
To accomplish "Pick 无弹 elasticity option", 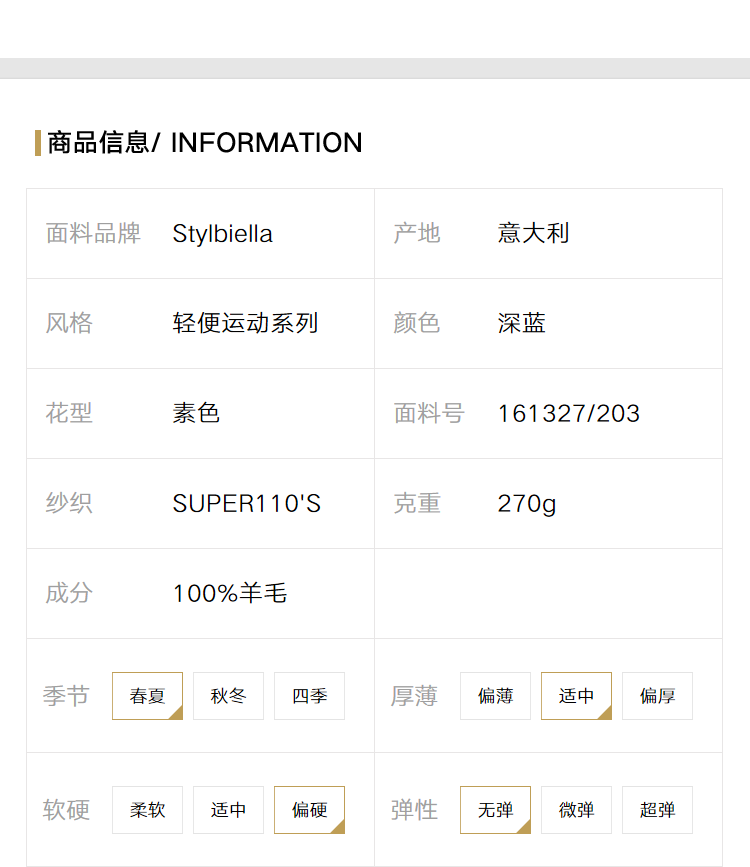I will [495, 809].
